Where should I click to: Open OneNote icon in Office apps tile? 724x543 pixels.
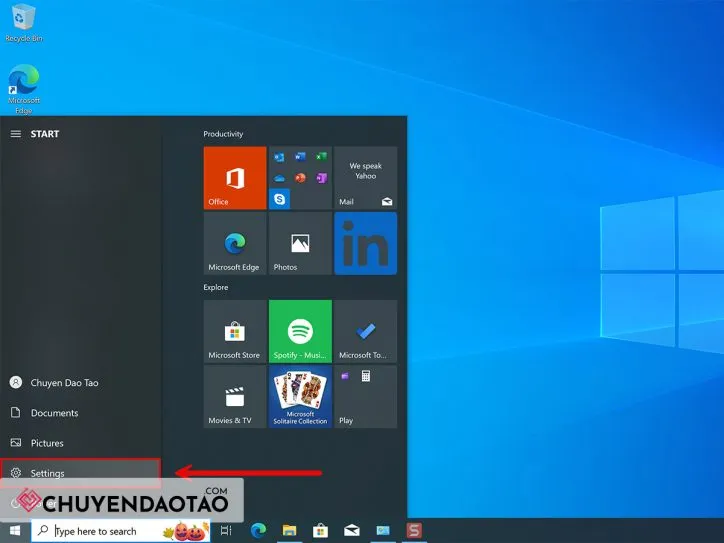321,178
